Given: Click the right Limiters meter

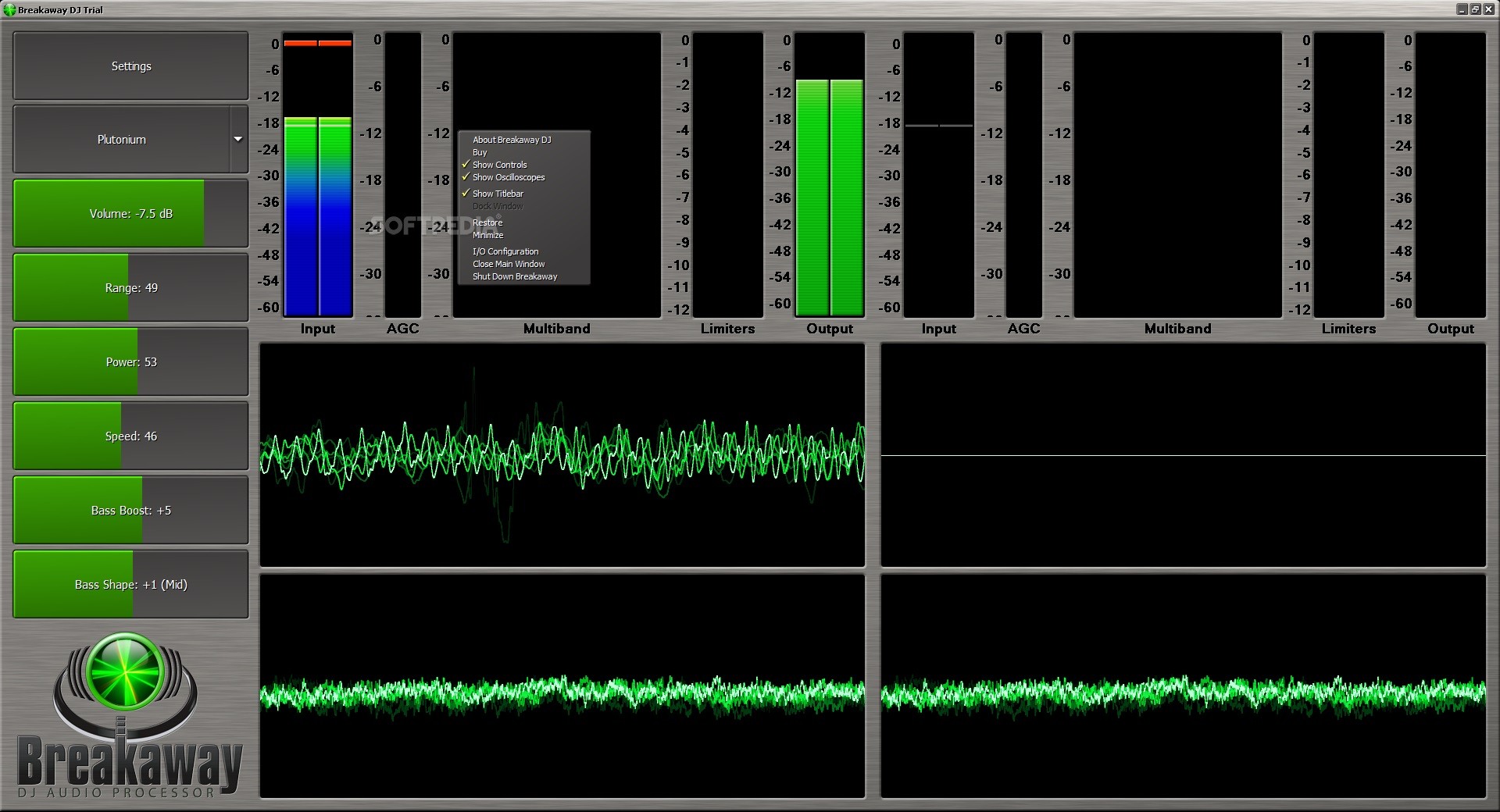Looking at the screenshot, I should click(x=1349, y=176).
